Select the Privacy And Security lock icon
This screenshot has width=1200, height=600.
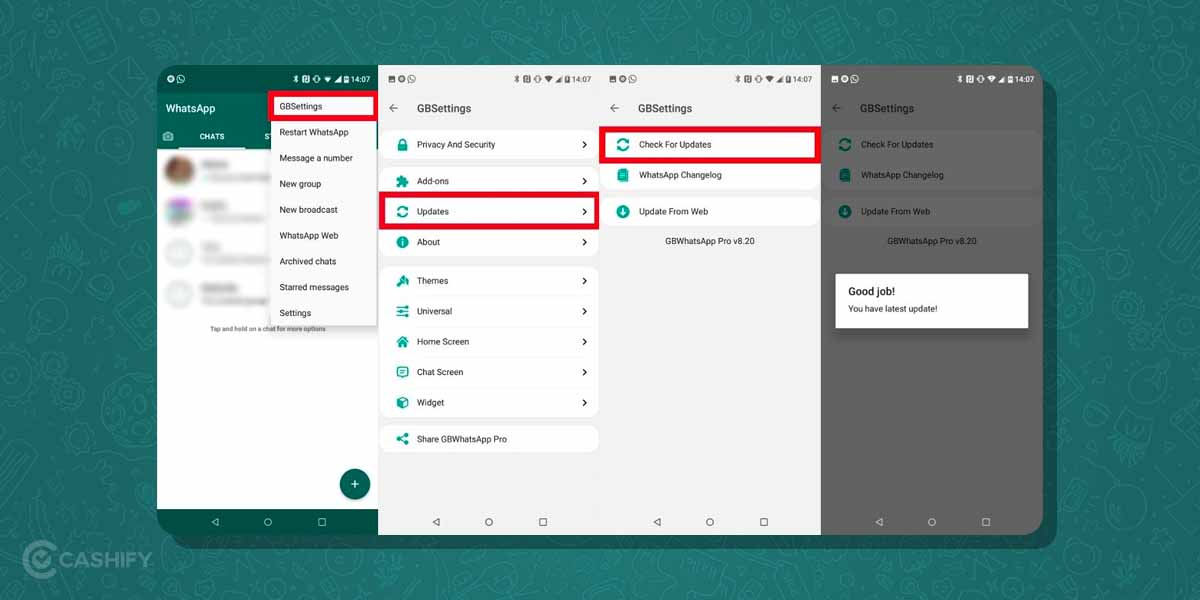pyautogui.click(x=403, y=144)
